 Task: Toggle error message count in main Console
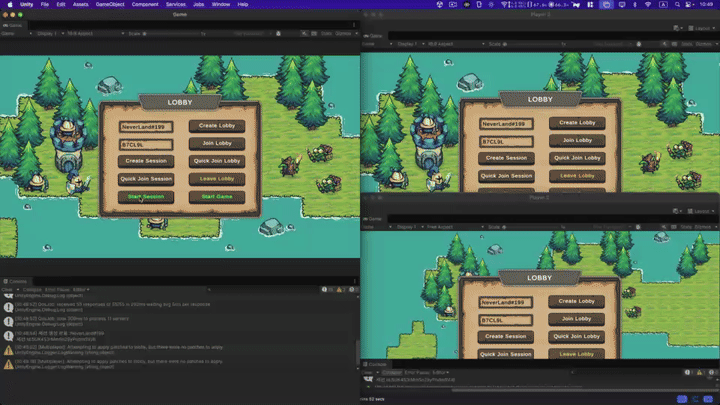point(353,290)
